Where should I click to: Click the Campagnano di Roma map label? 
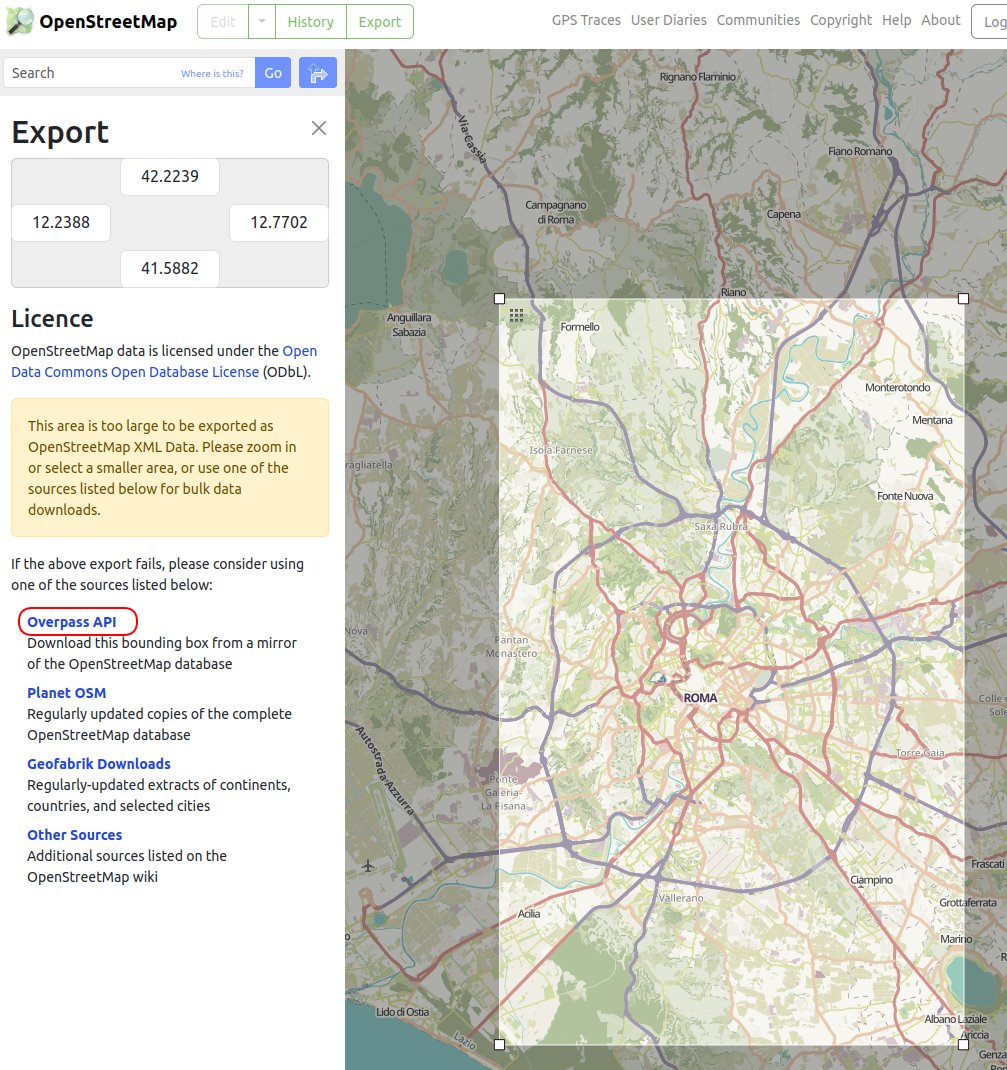[x=556, y=212]
